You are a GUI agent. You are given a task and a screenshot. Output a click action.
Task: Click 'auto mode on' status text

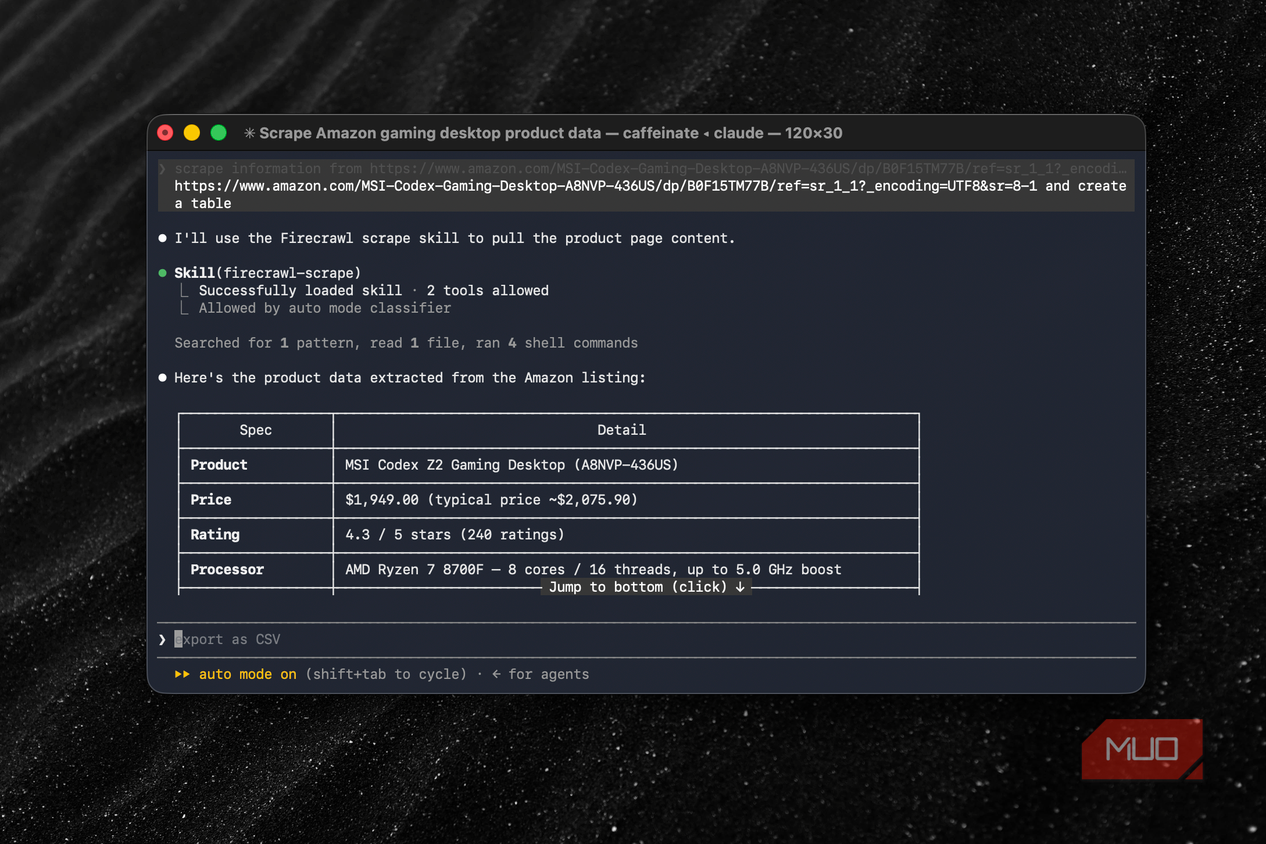[x=247, y=674]
